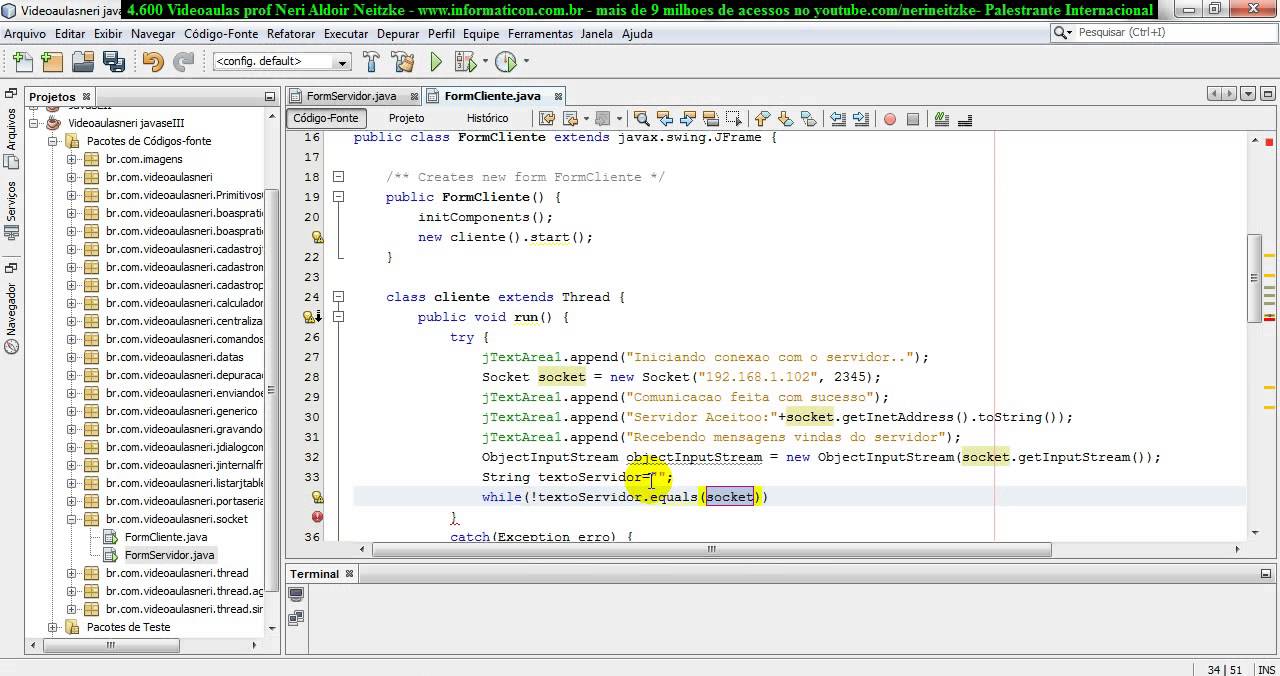Collapse Pacotes de Códigos-fonte node
The height and width of the screenshot is (676, 1280).
point(52,141)
